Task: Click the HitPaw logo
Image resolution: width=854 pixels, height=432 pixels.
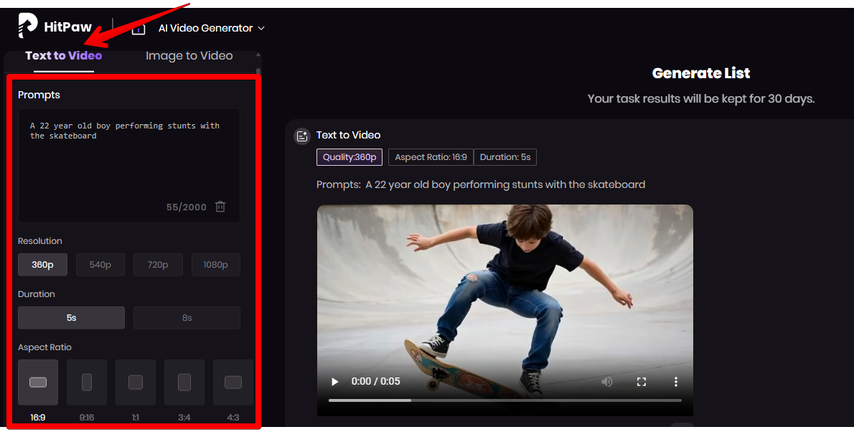Action: (54, 26)
